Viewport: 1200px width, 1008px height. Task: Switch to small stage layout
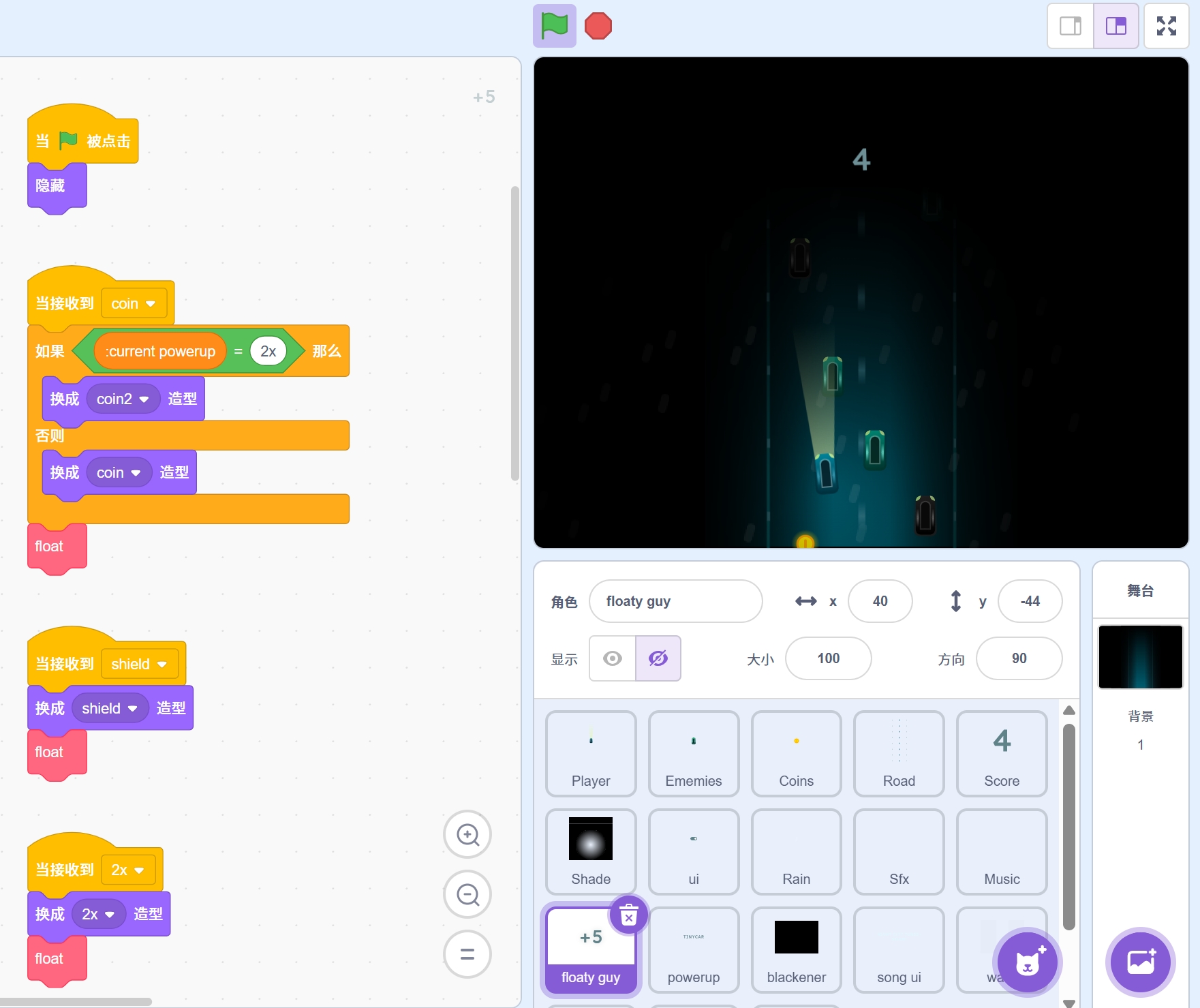coord(1070,27)
